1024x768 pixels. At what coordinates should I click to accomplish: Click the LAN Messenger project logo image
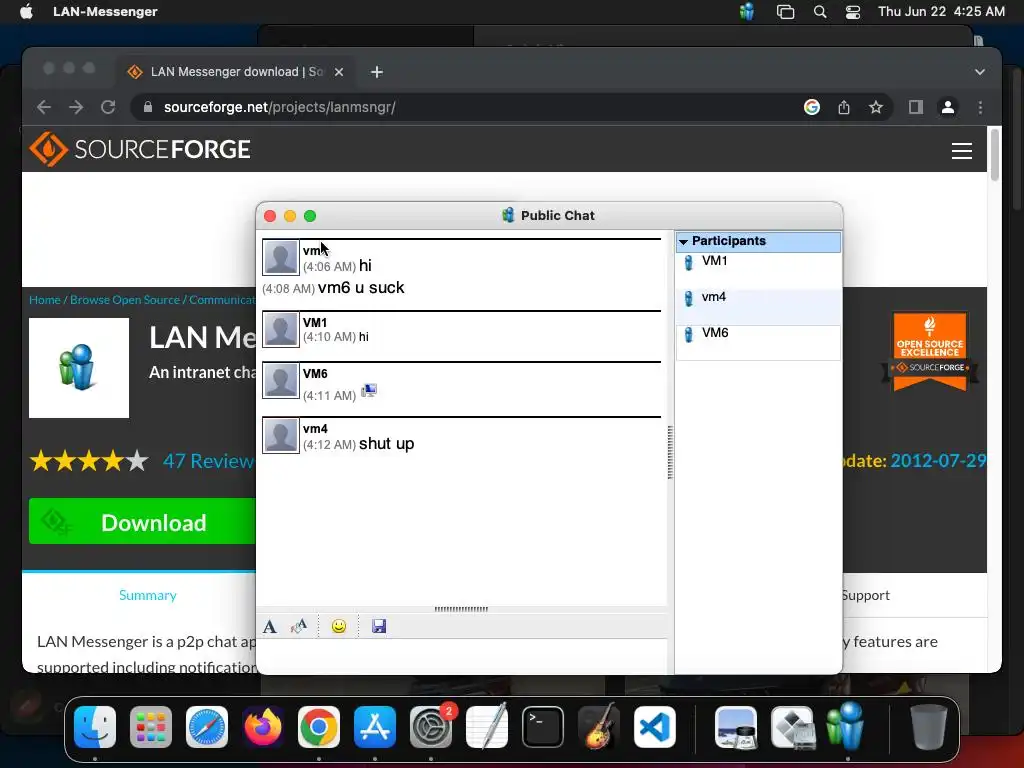tap(79, 368)
